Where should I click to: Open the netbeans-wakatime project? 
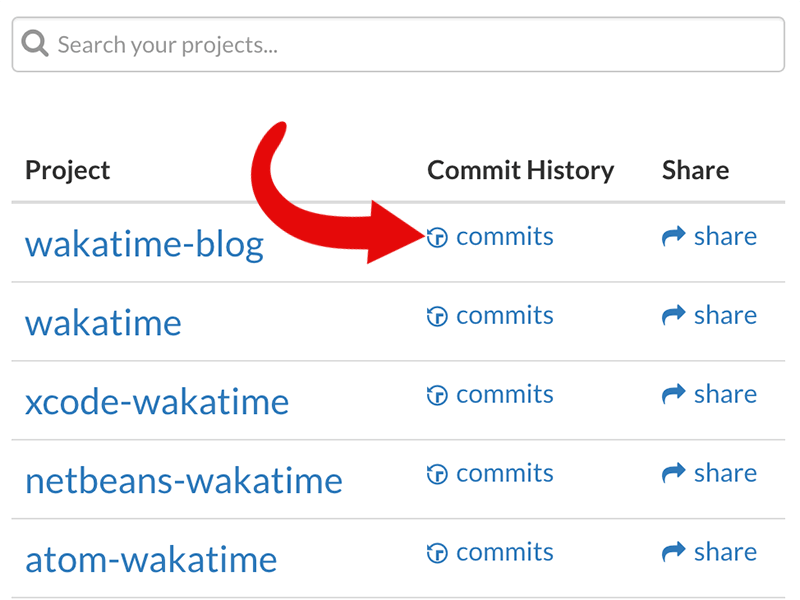click(184, 481)
